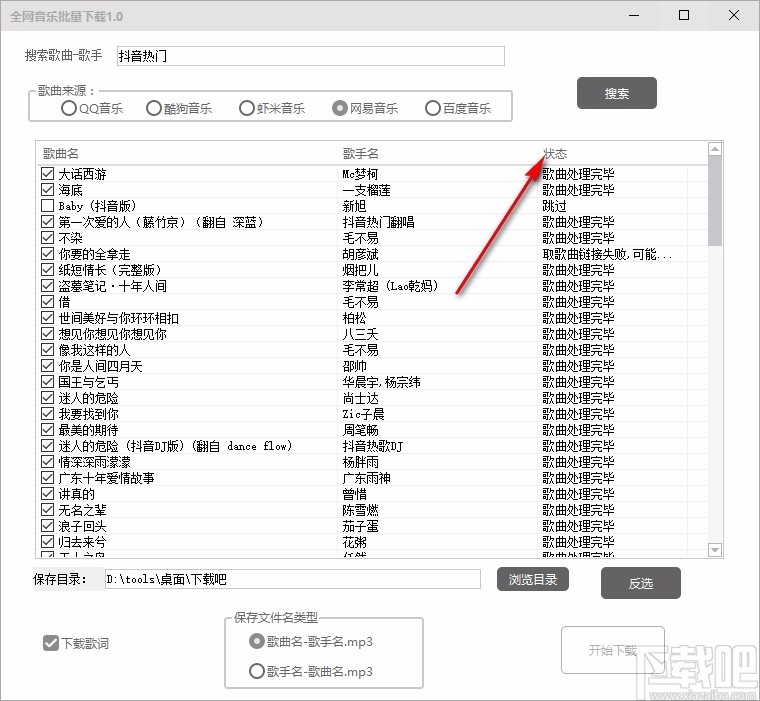Click the 反选 invert selection button
Viewport: 760px width, 701px height.
[x=641, y=583]
